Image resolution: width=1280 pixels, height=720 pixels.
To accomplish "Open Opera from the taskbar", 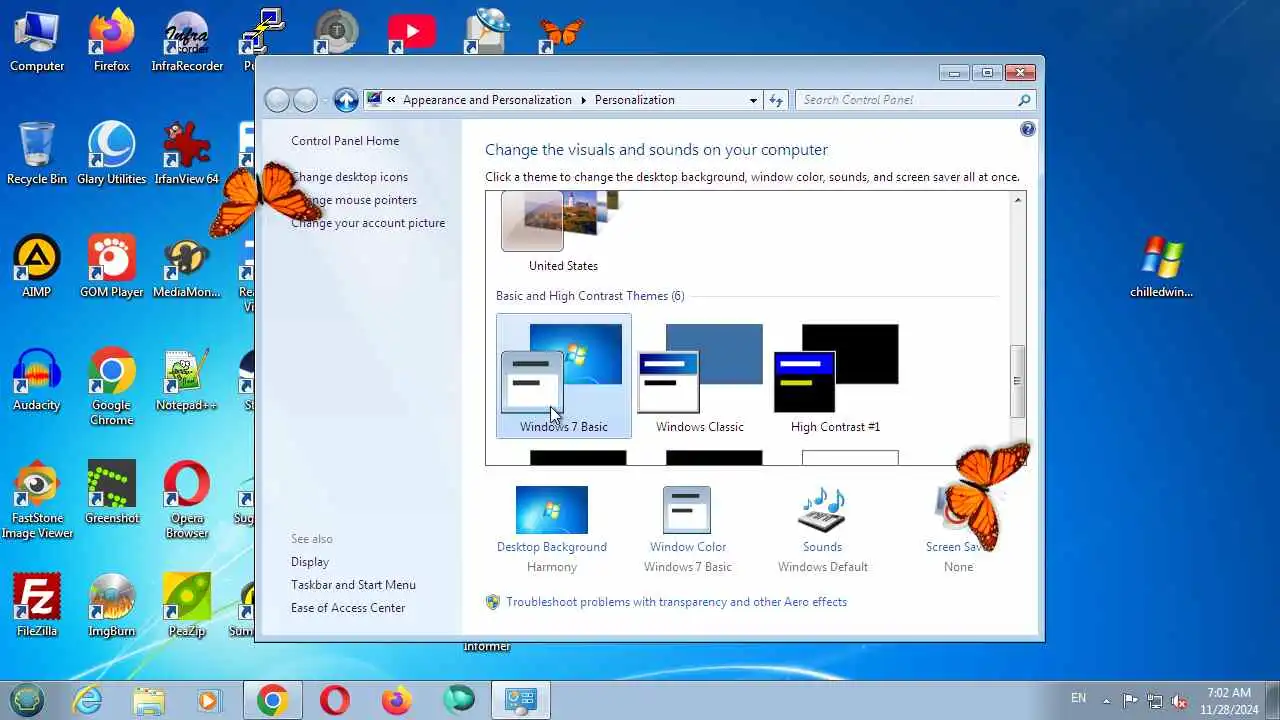I will tap(334, 700).
